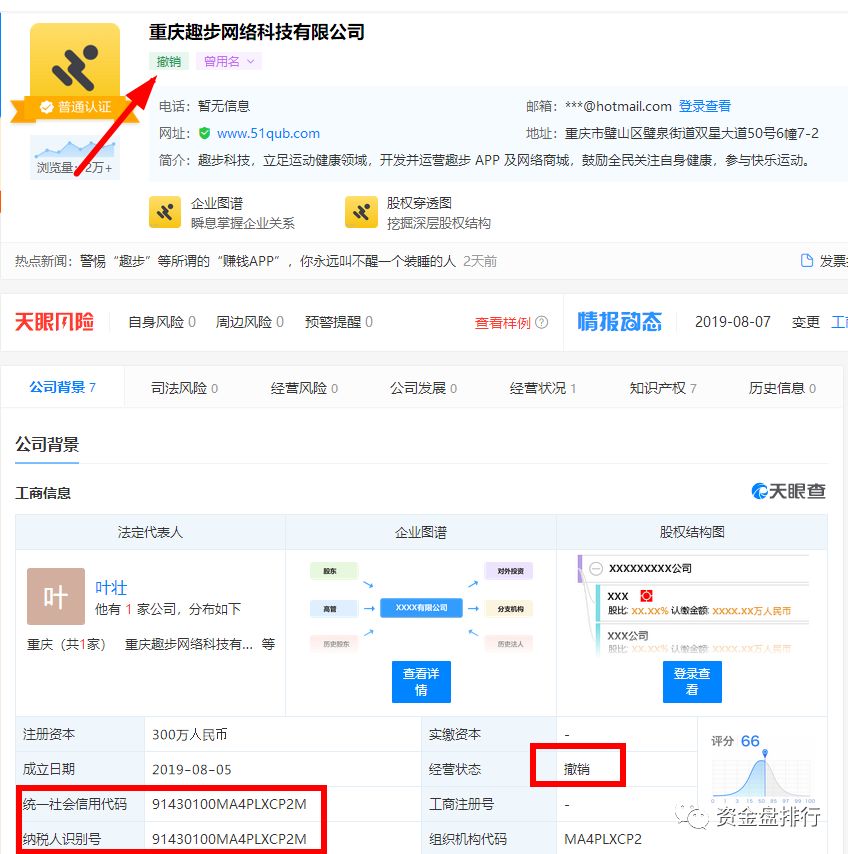Viewport: 848px width, 854px height.
Task: Click 查看样例 link
Action: (x=502, y=323)
